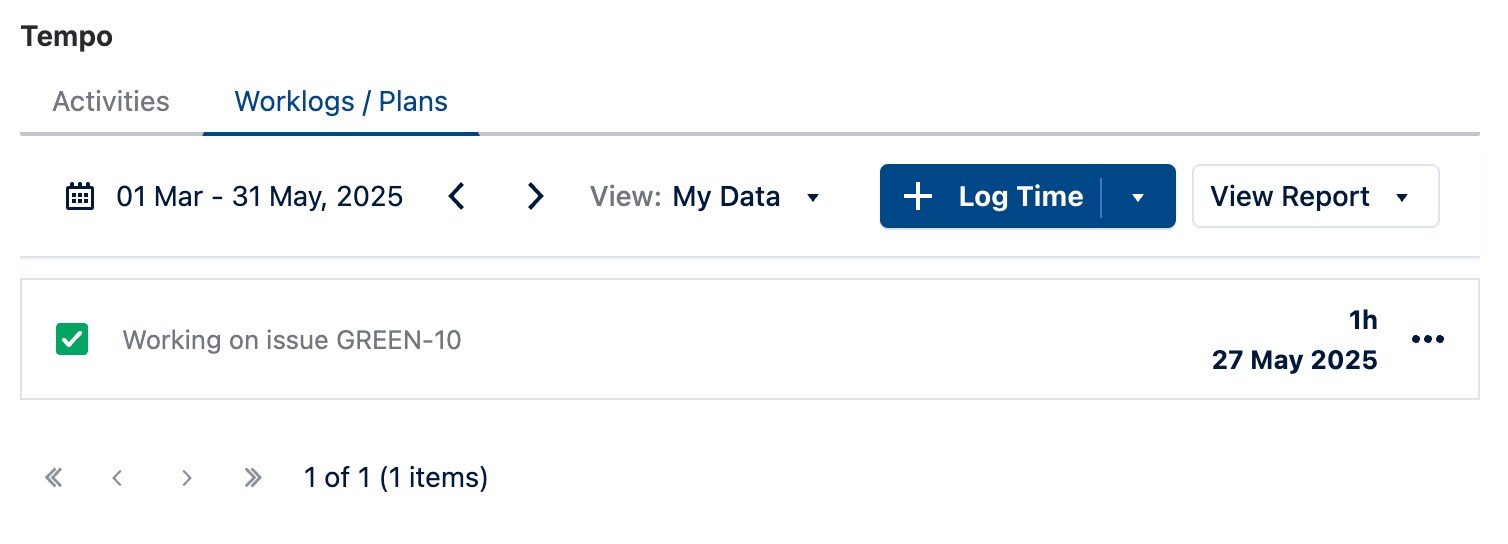Open the View Report dropdown
The image size is (1508, 544).
(x=1315, y=196)
